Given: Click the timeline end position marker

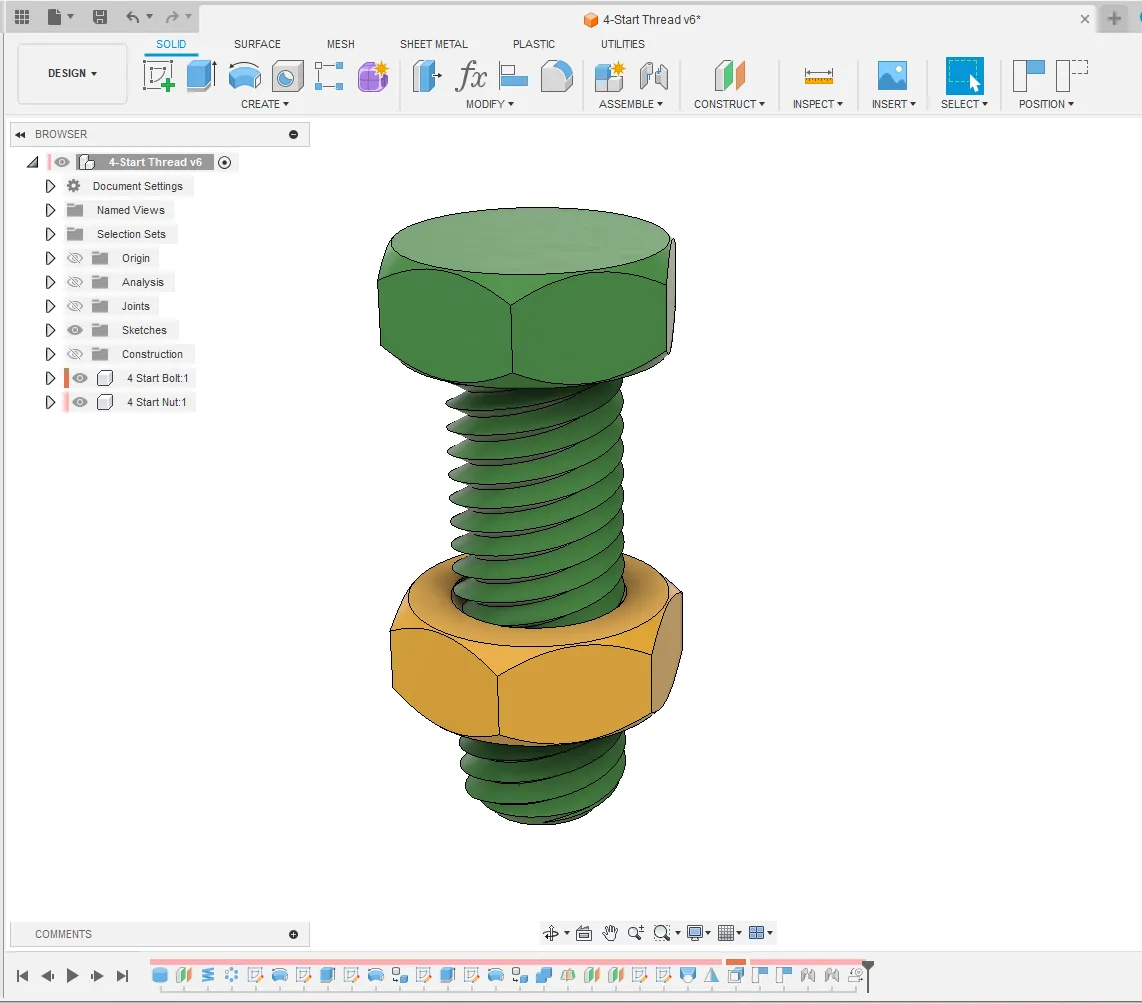Looking at the screenshot, I should [x=868, y=967].
